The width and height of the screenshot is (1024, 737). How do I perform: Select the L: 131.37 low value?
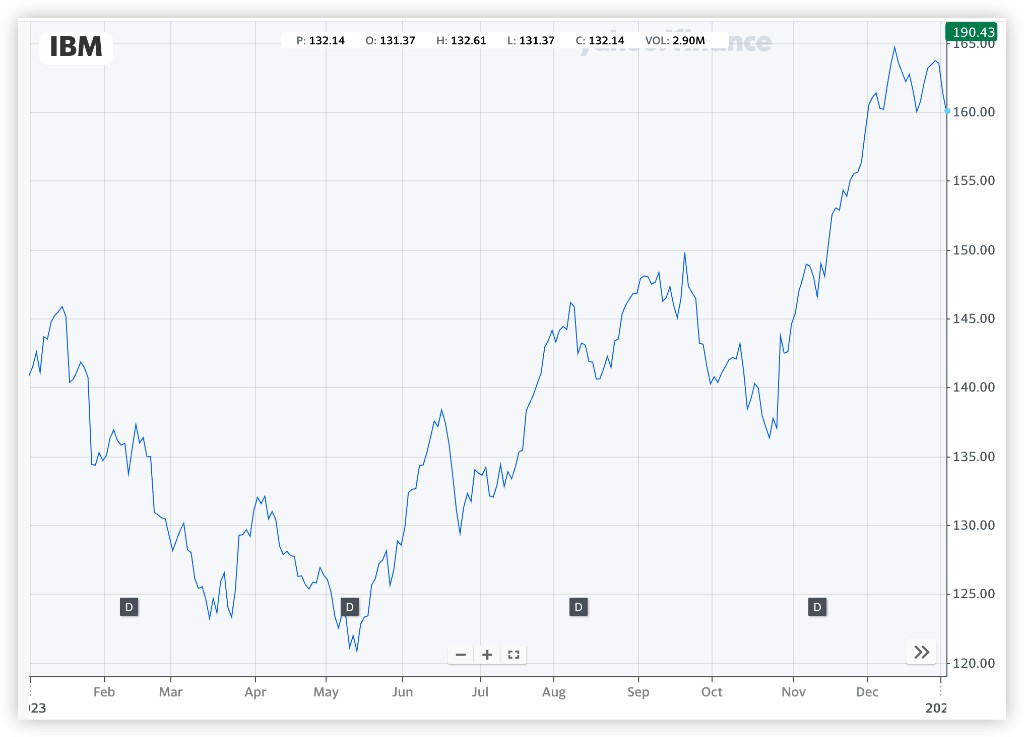[530, 40]
